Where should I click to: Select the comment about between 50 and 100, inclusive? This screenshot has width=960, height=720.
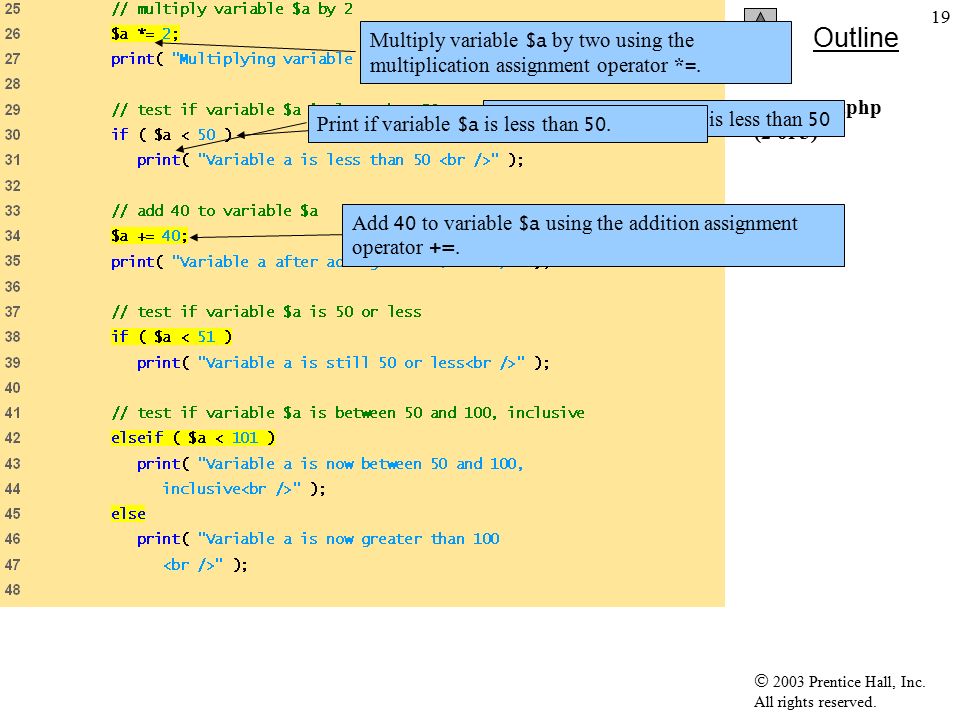348,413
